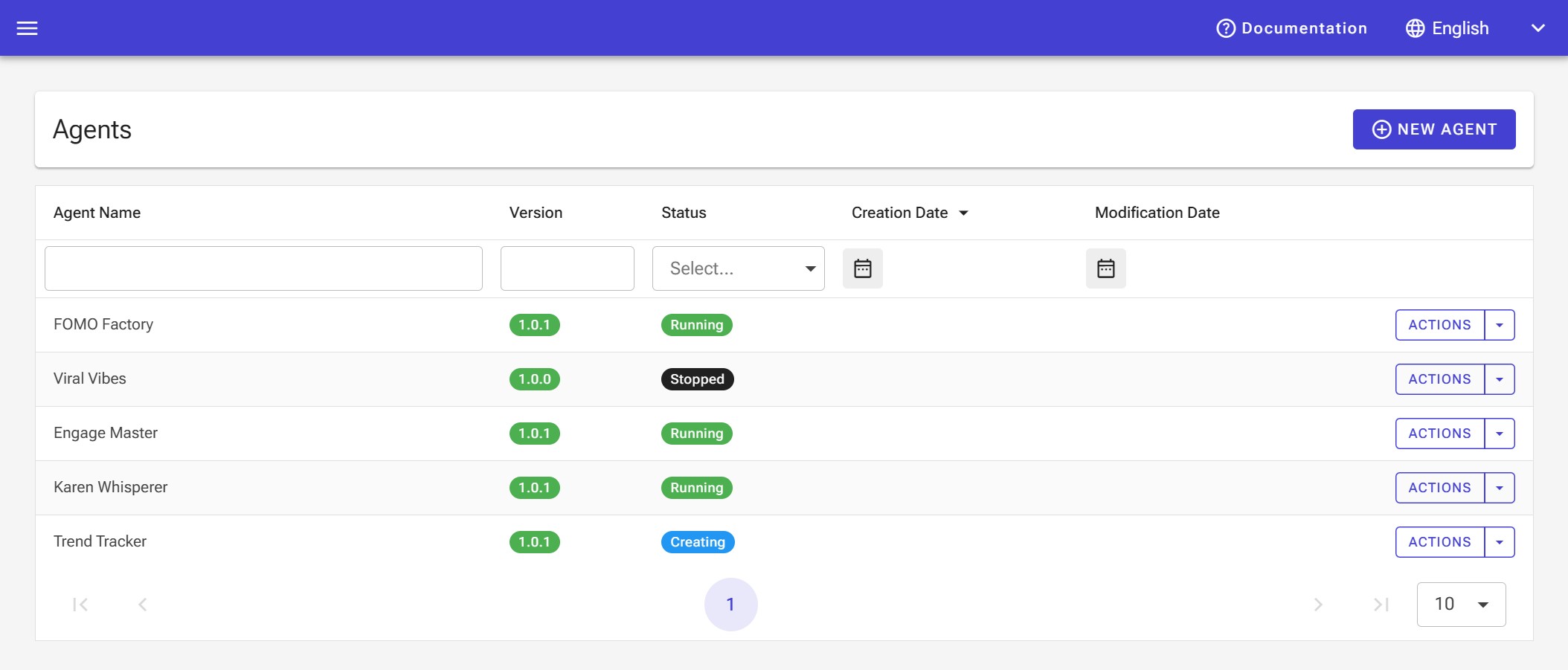The width and height of the screenshot is (1568, 670).
Task: Open the Creation Date calendar picker
Action: pos(863,268)
